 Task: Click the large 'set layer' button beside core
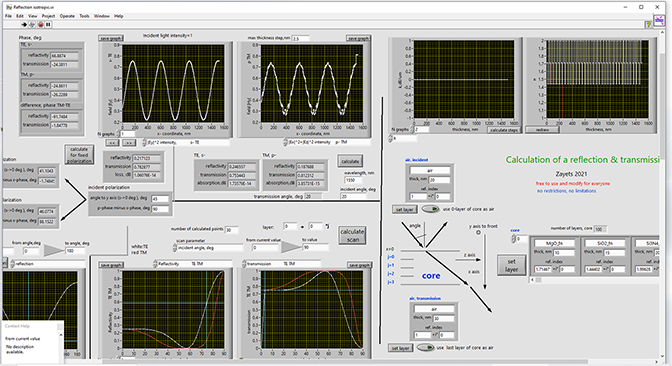click(511, 265)
